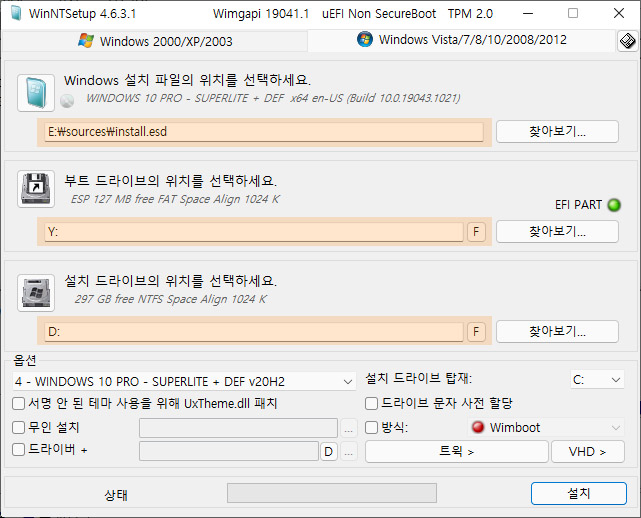Browse for the boot drive location
This screenshot has height=518, width=641.
point(557,232)
